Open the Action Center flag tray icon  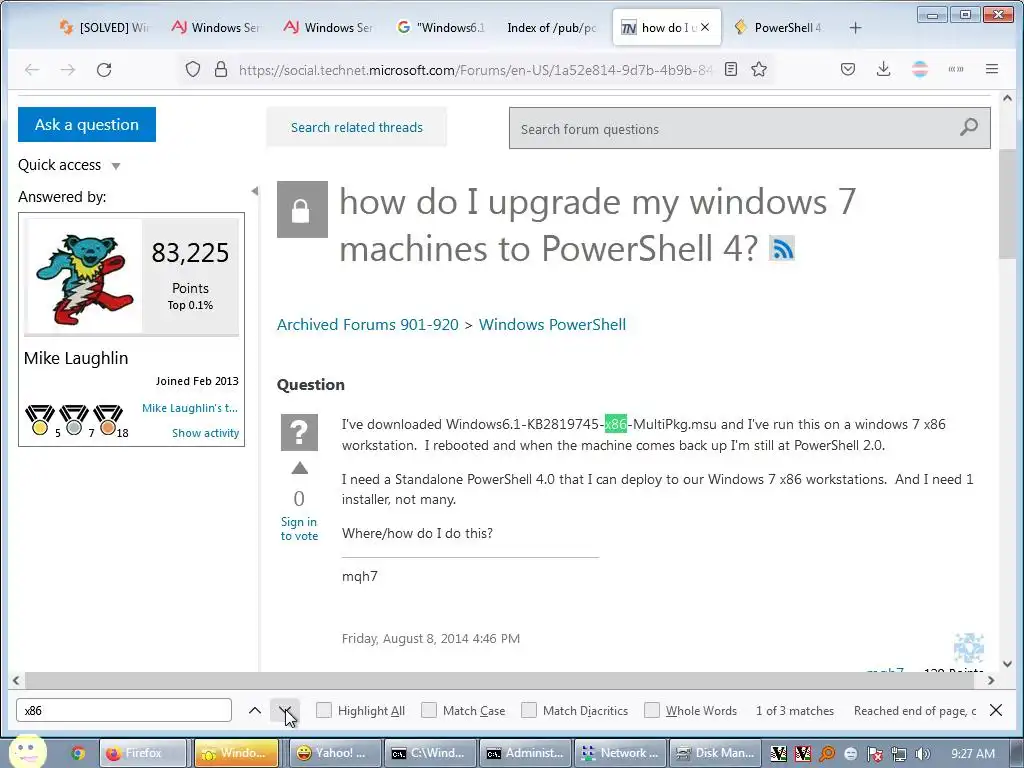tap(874, 754)
